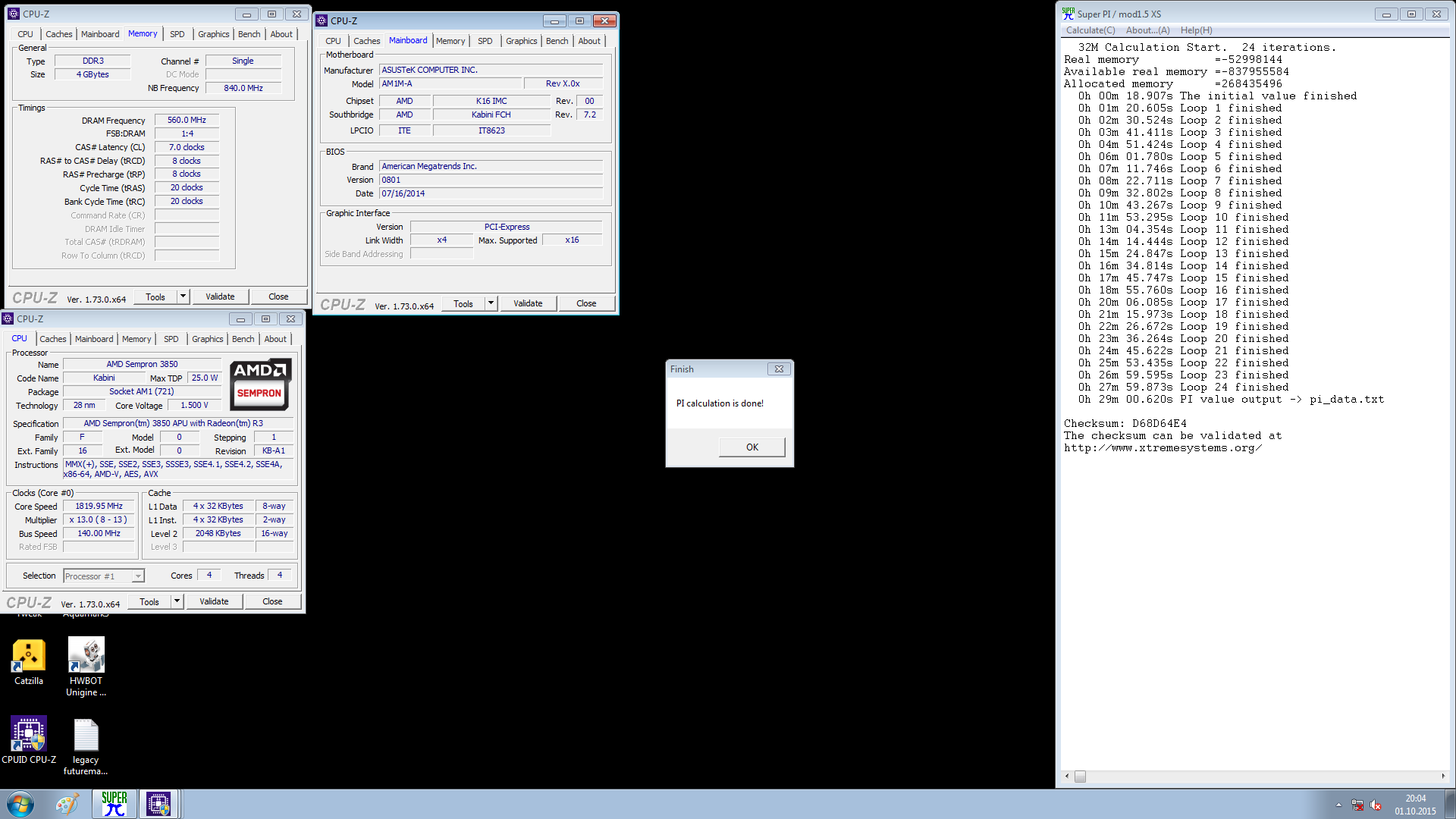Click the network tray icon
Viewport: 1456px width, 819px height.
(1357, 805)
